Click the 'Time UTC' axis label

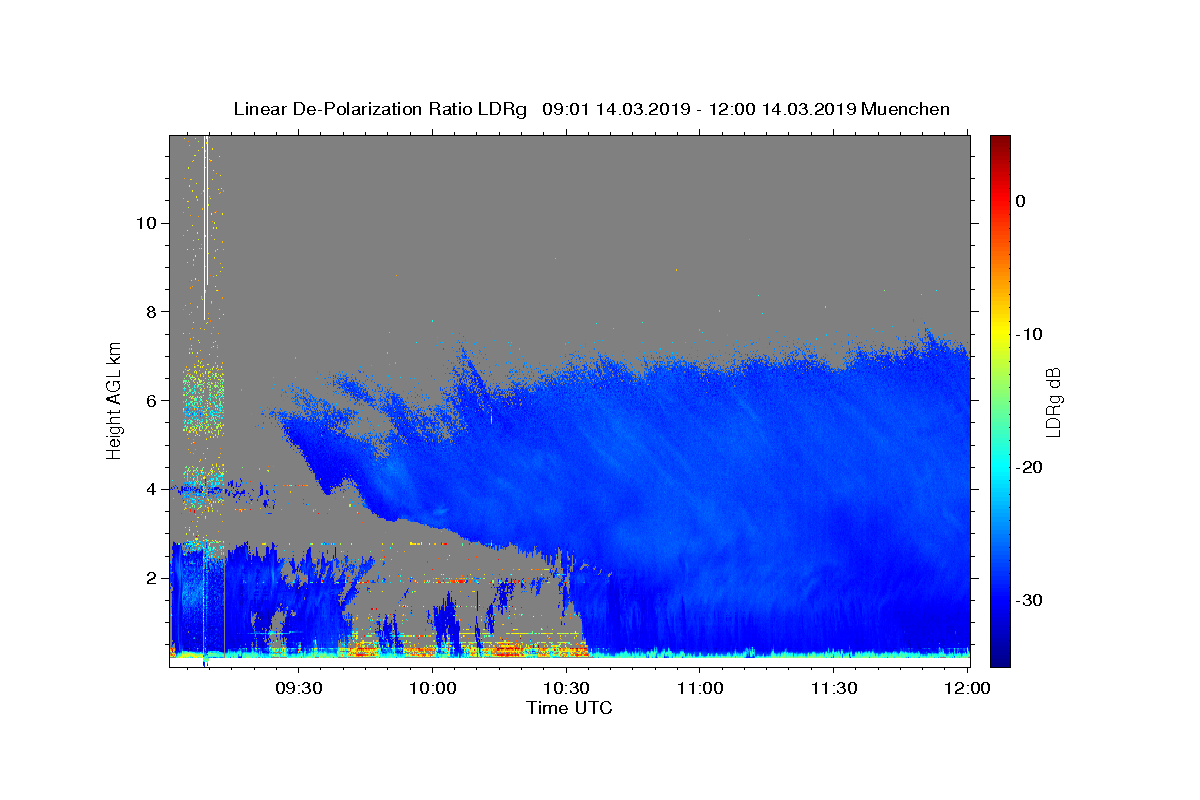pos(569,708)
